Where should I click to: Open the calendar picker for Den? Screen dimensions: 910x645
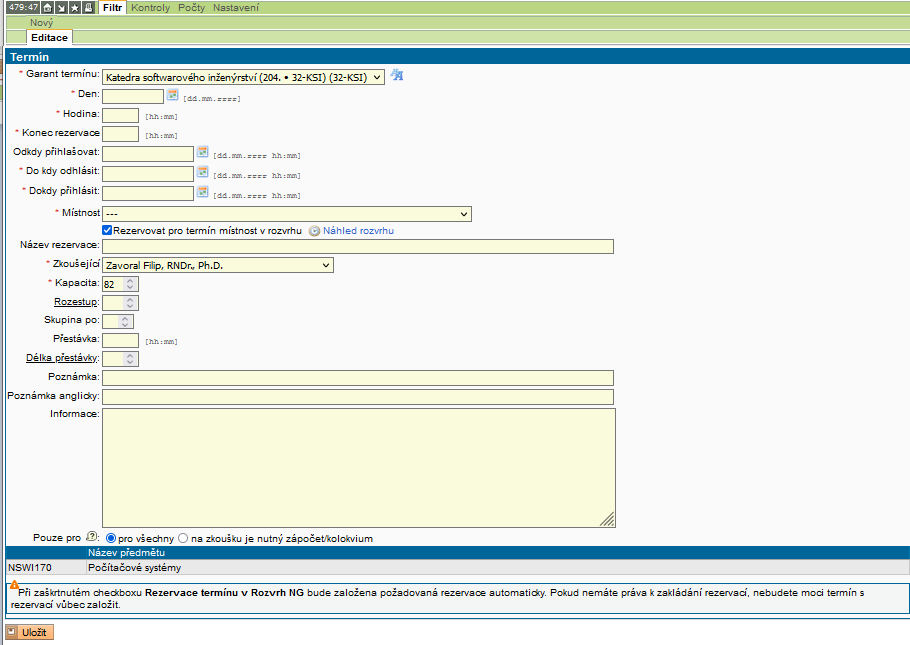pos(172,95)
